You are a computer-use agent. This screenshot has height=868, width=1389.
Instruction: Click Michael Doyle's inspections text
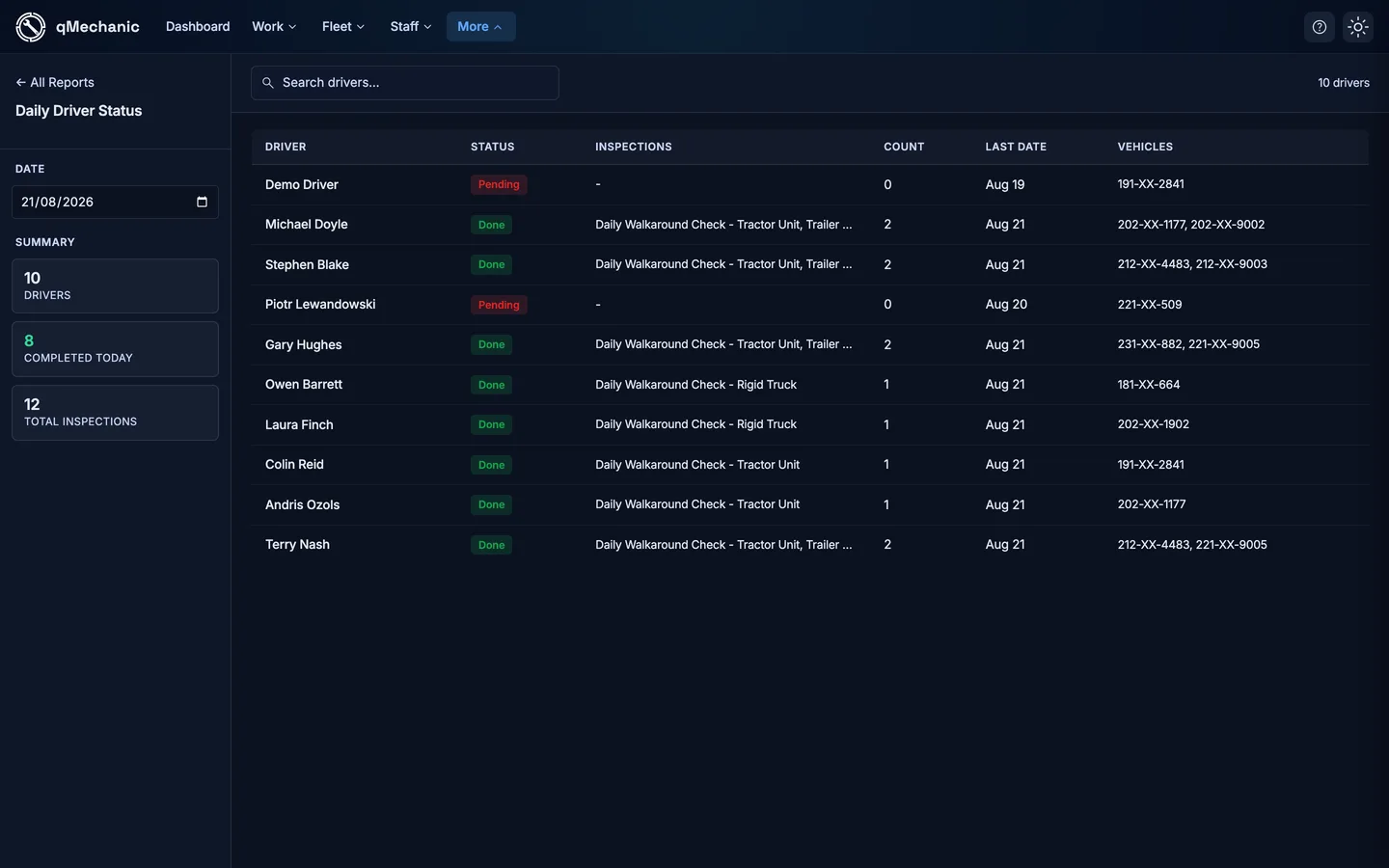pos(723,225)
